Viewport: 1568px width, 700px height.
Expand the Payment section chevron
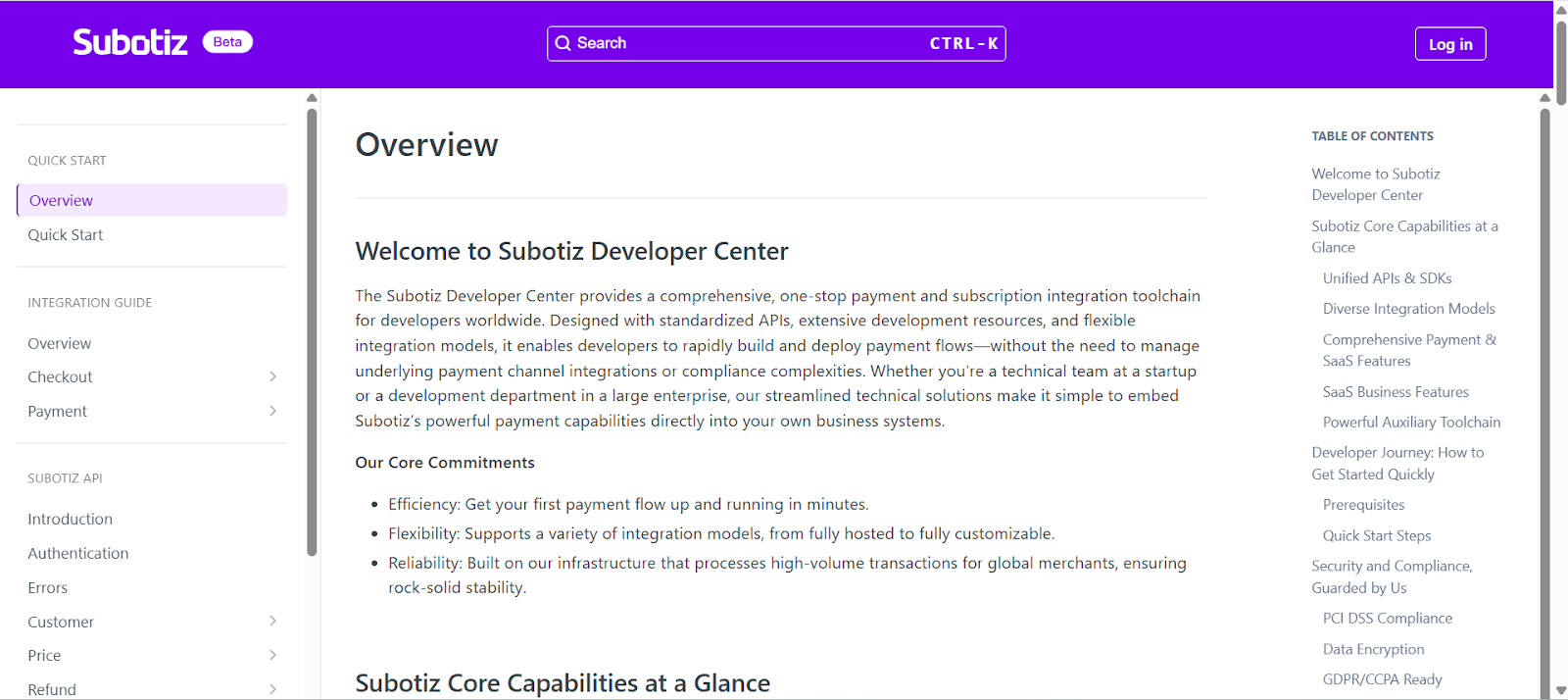[272, 411]
